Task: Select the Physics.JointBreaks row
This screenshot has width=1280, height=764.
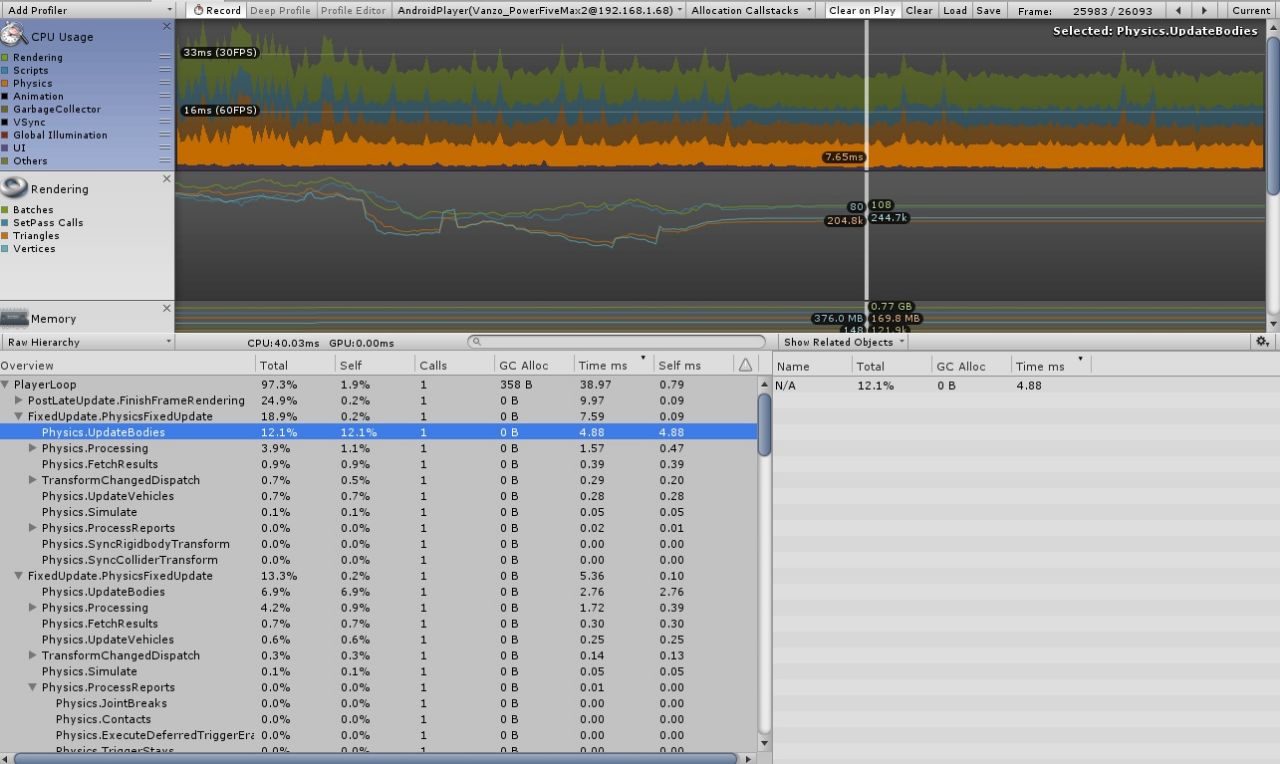Action: 379,704
